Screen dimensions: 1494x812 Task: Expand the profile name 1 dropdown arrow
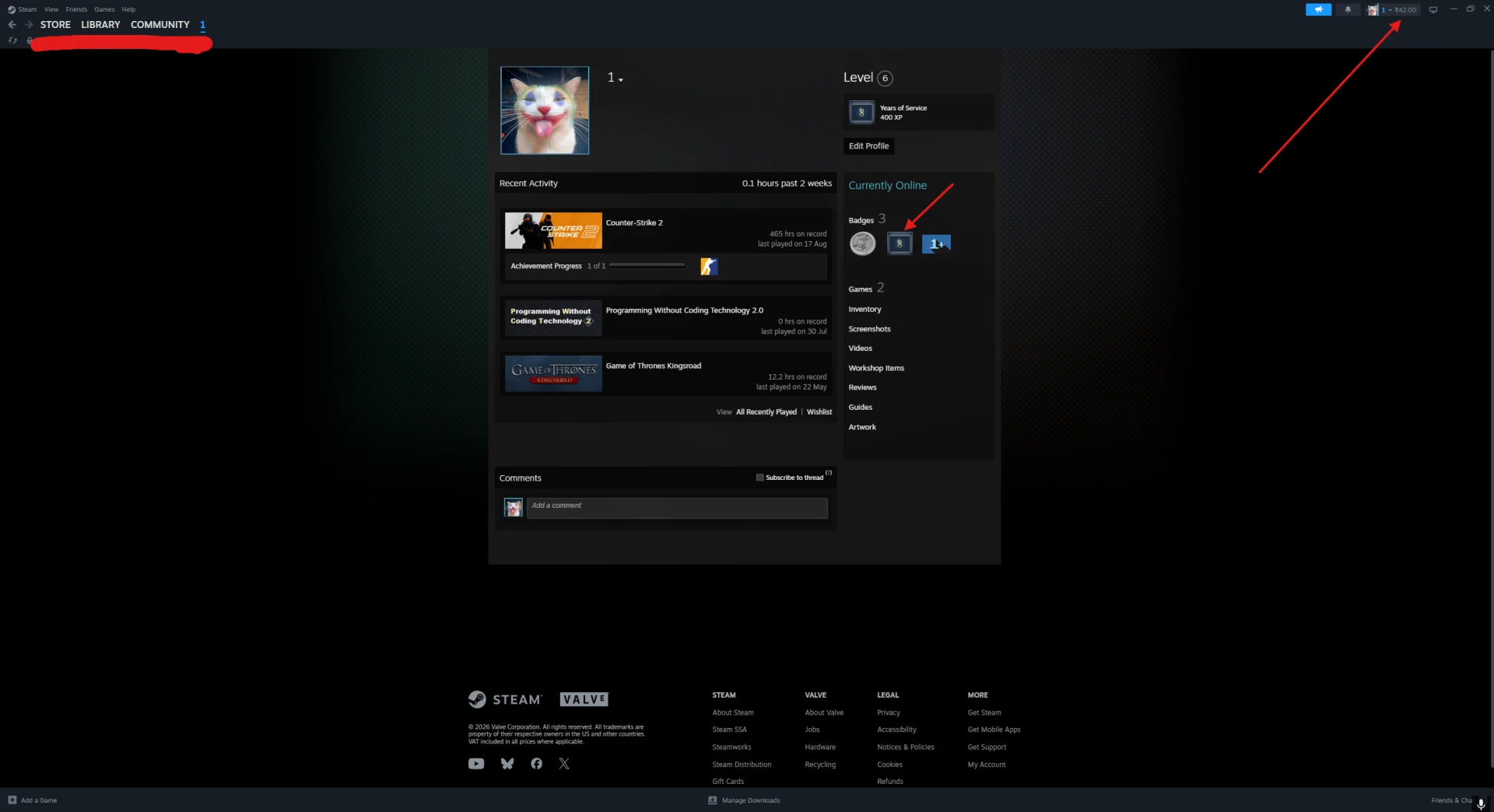[x=621, y=79]
